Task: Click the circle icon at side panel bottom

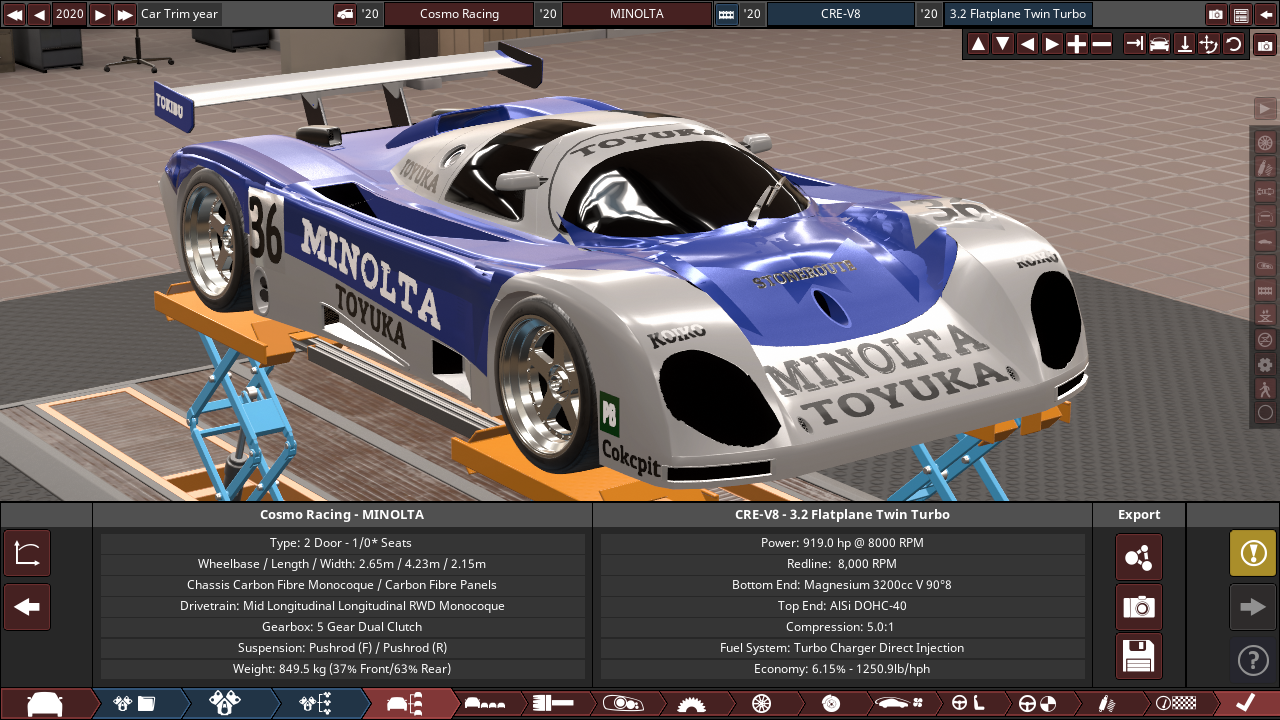Action: pos(1265,413)
